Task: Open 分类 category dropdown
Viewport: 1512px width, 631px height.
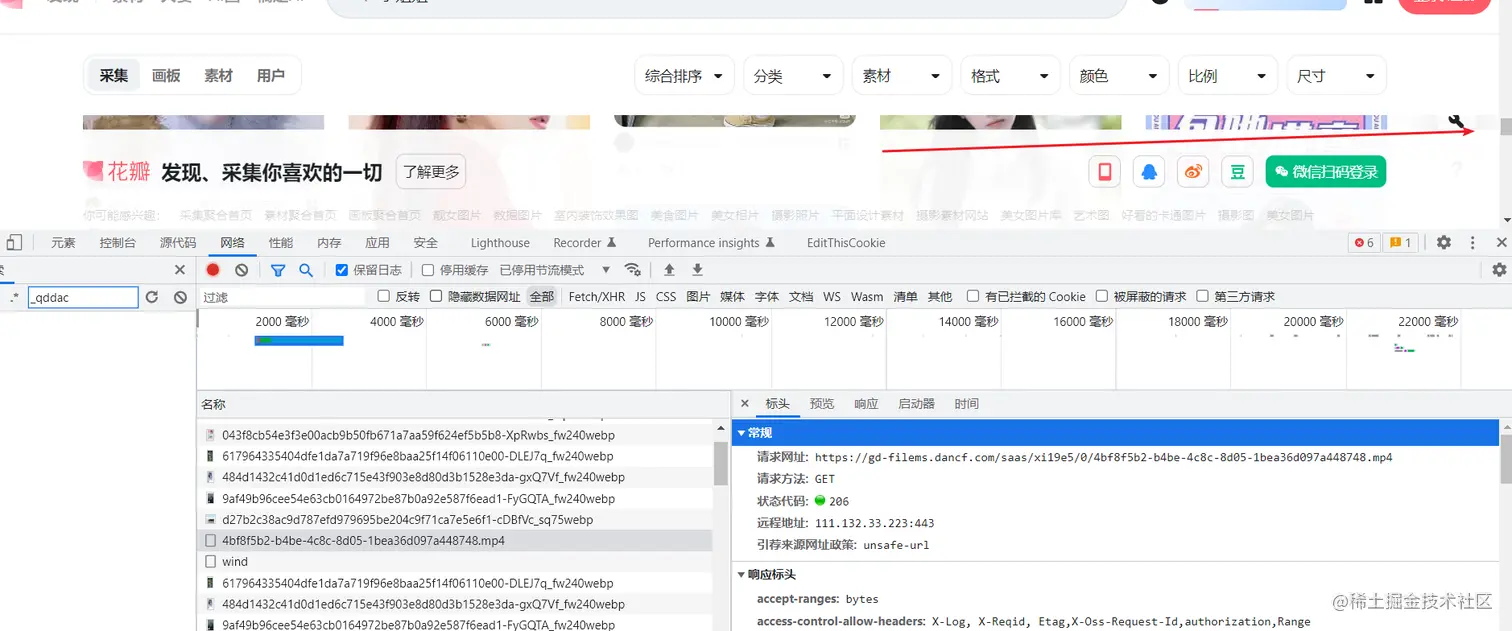Action: click(x=793, y=76)
